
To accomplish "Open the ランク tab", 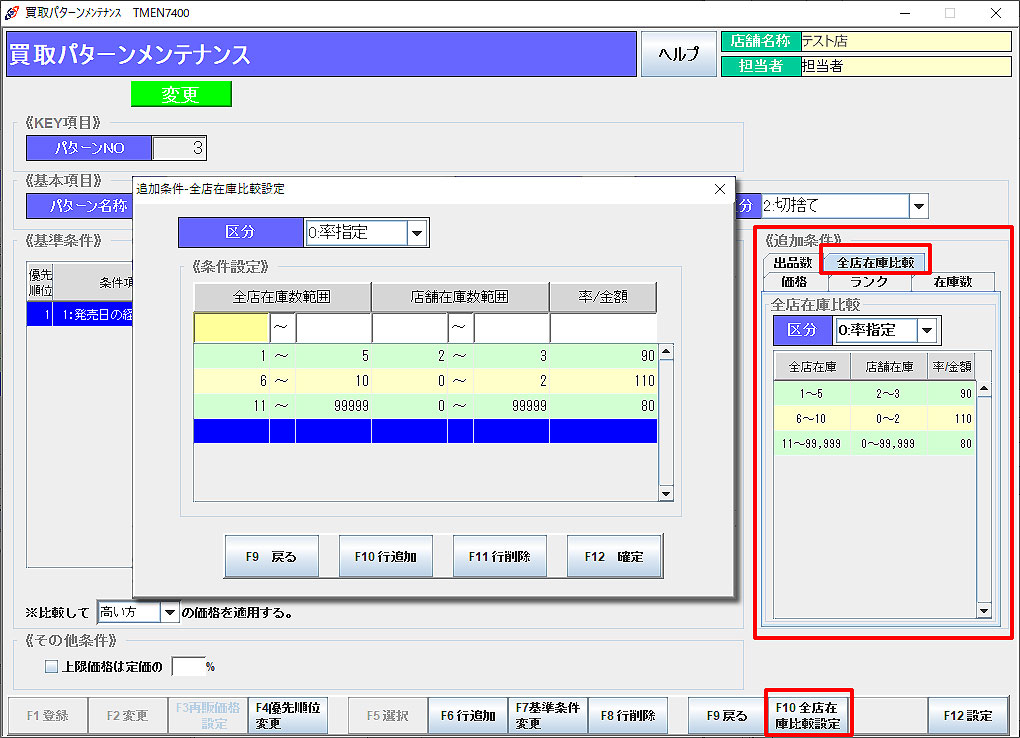I will point(868,282).
